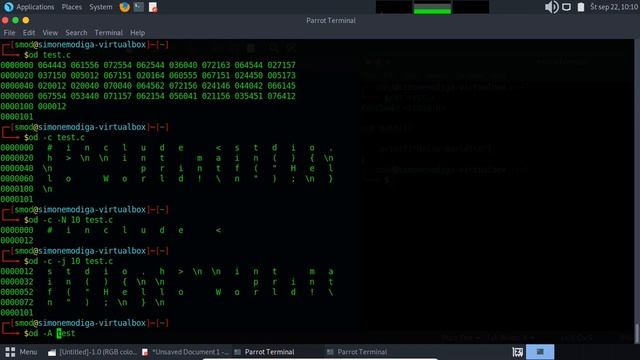Open the File menu in terminal
640x360 pixels.
click(9, 33)
